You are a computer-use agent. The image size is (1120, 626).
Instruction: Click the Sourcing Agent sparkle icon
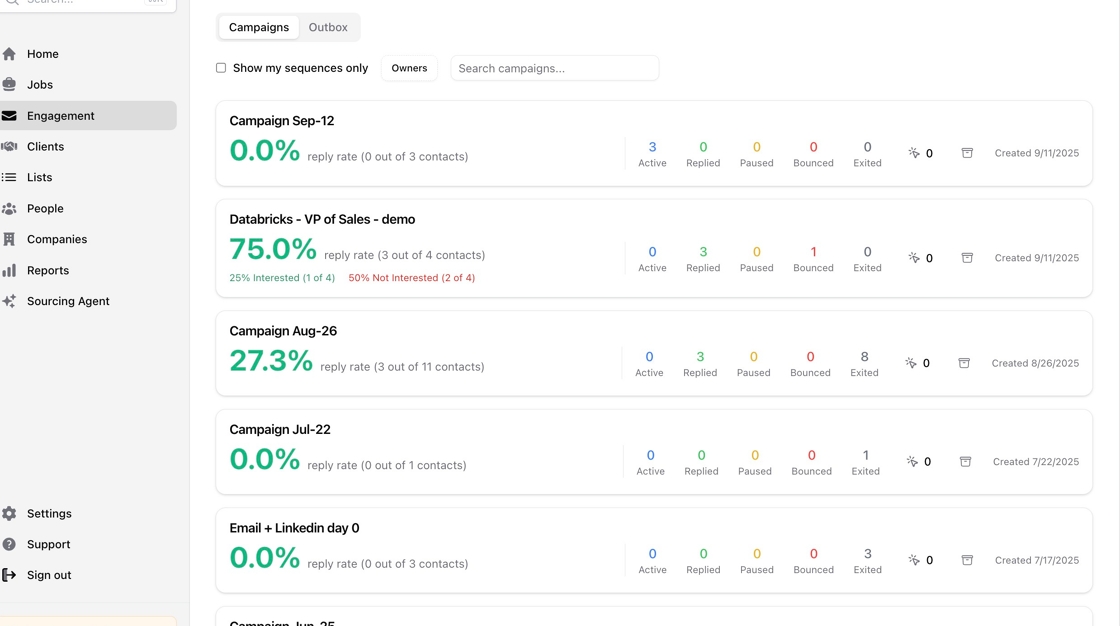(10, 301)
